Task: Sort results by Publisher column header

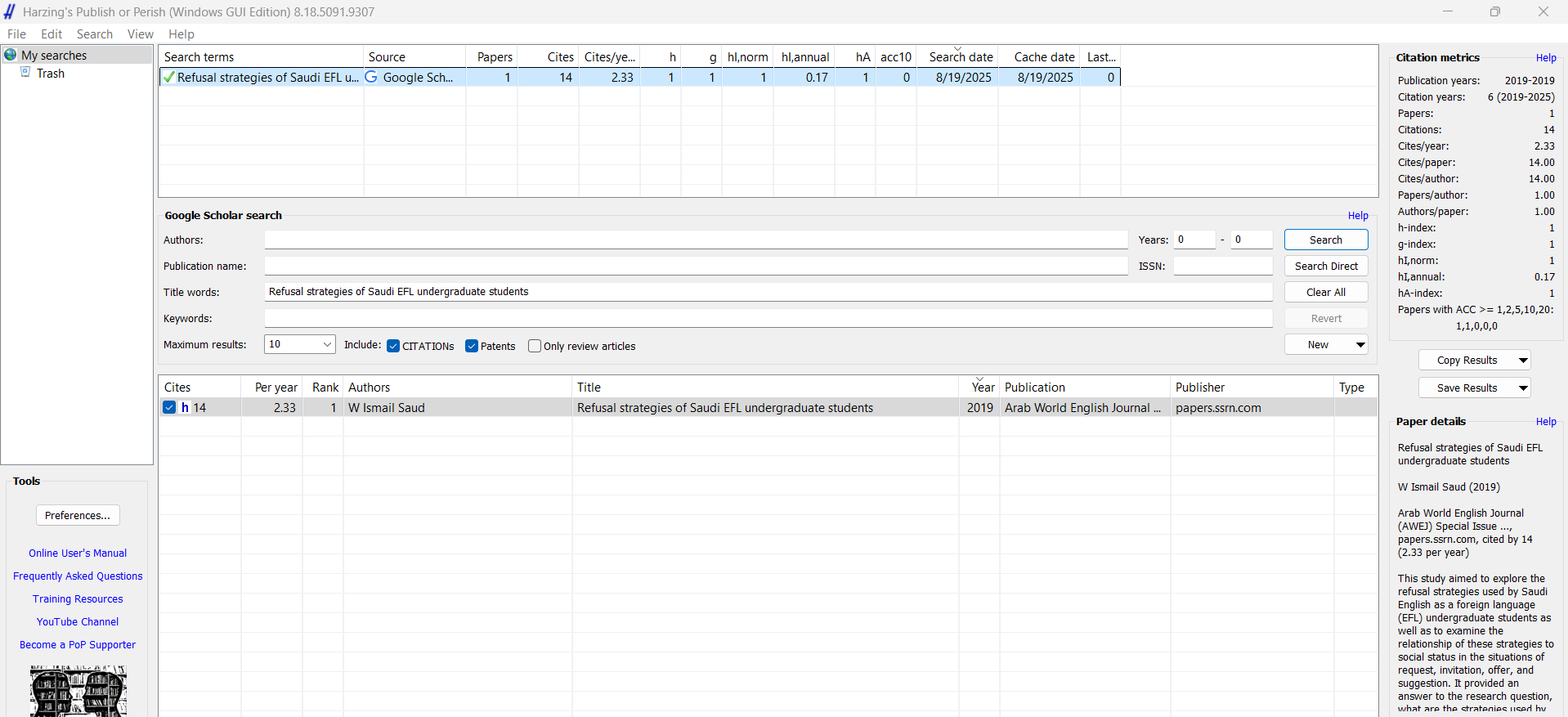Action: (x=1252, y=387)
